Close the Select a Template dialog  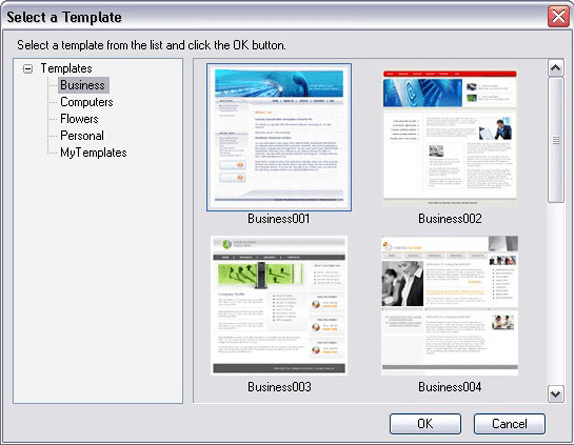pos(558,16)
